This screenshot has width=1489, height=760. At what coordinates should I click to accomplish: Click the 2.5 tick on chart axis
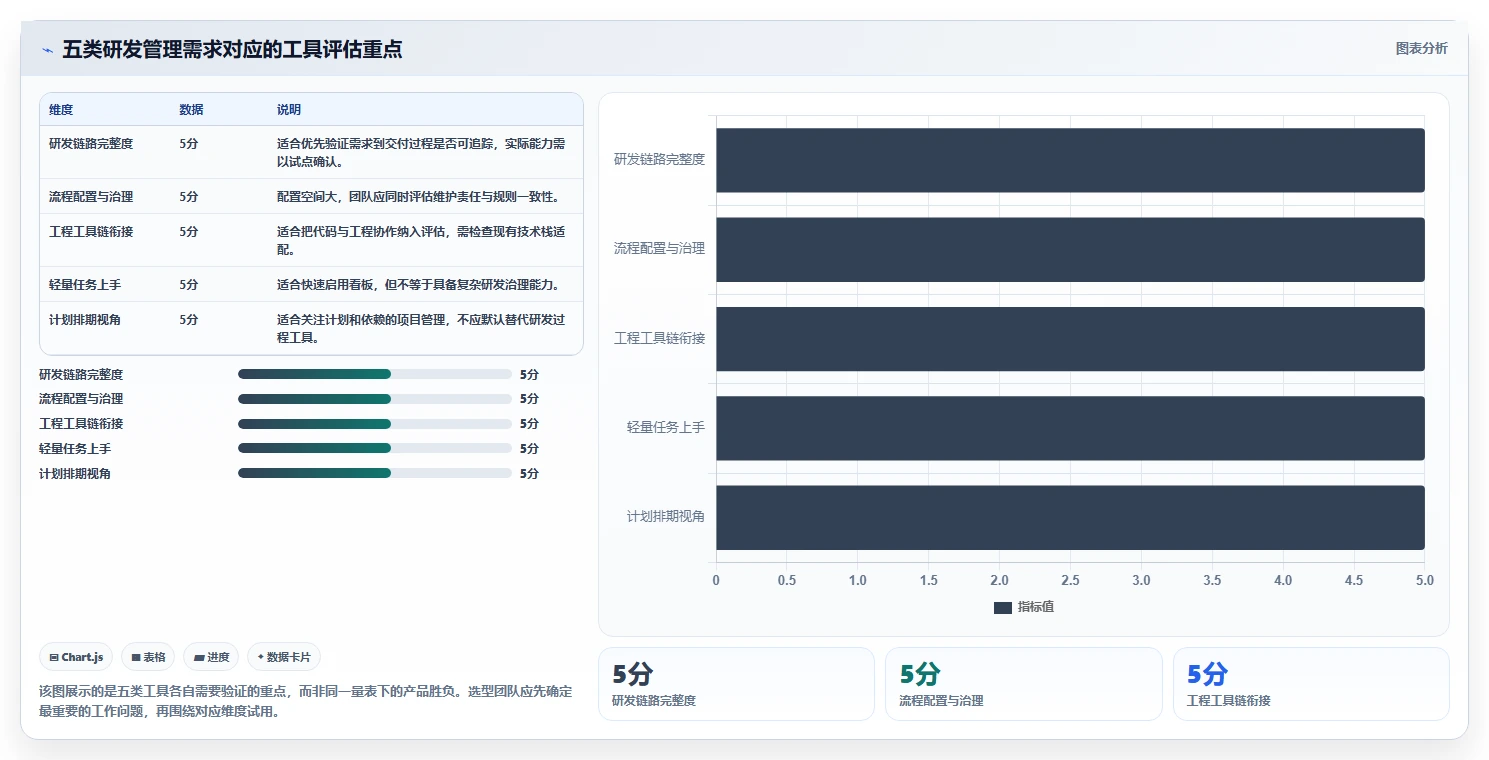pos(1070,581)
